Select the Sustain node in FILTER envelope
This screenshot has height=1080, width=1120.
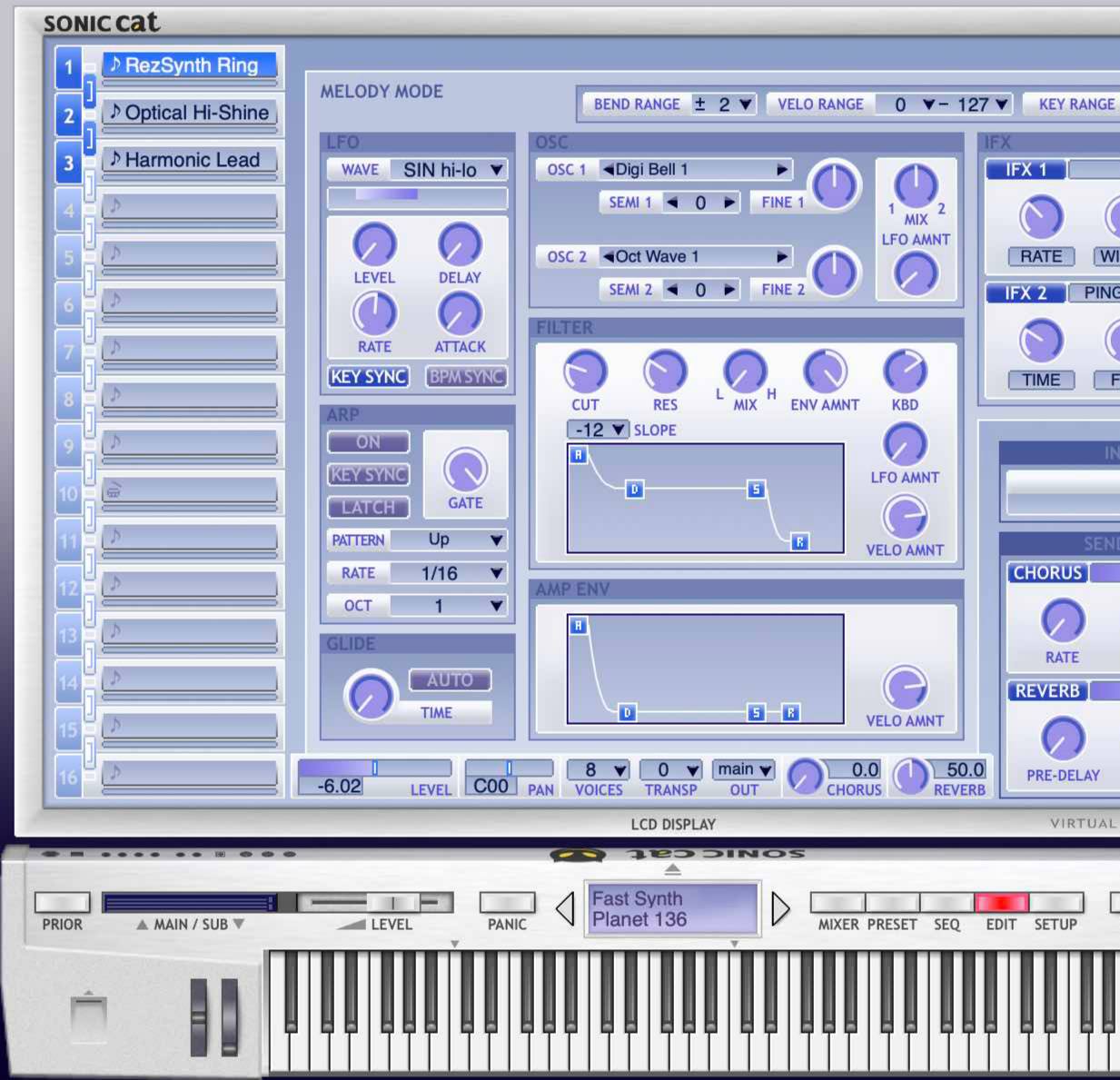[x=756, y=490]
